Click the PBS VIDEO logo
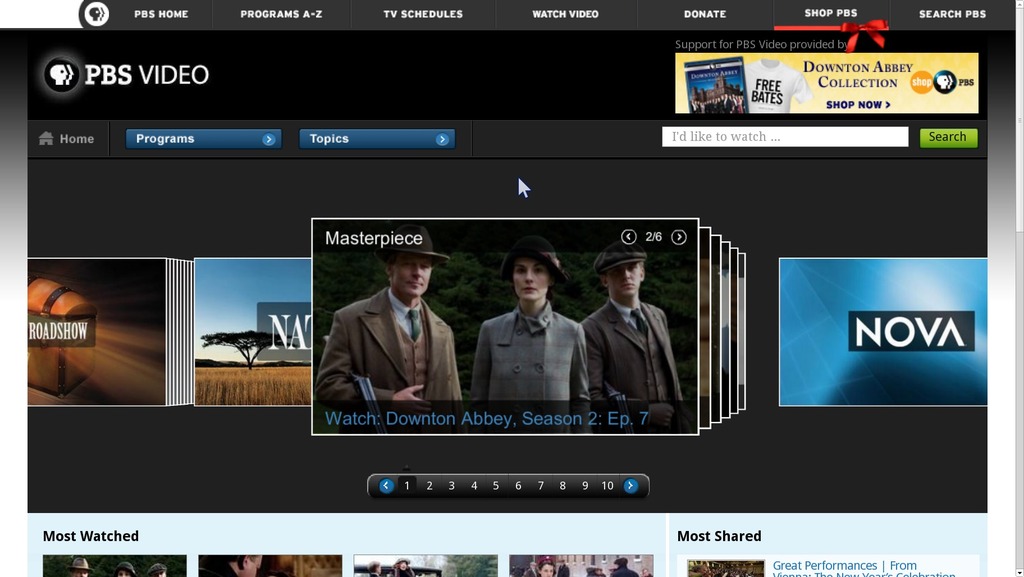 tap(126, 75)
